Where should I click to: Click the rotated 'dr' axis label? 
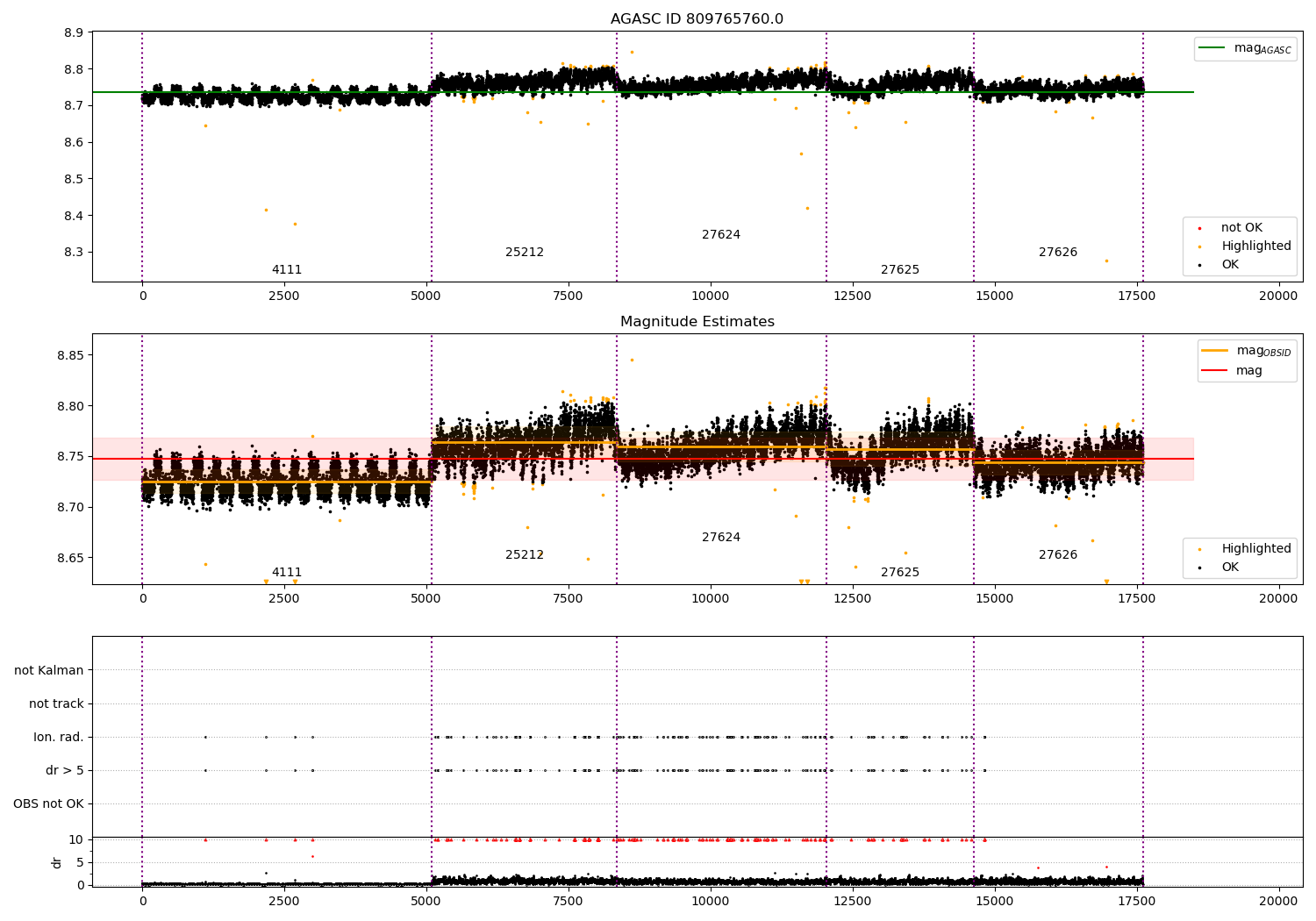pyautogui.click(x=57, y=862)
